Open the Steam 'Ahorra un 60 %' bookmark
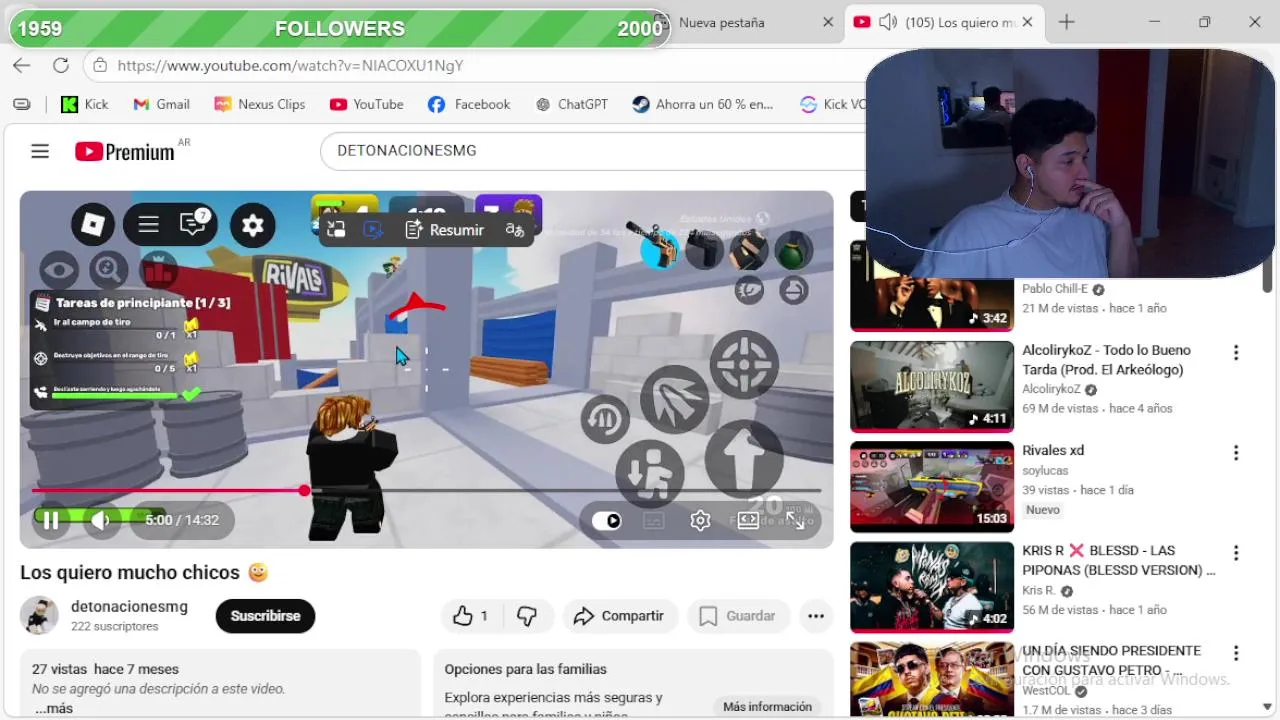 [703, 104]
